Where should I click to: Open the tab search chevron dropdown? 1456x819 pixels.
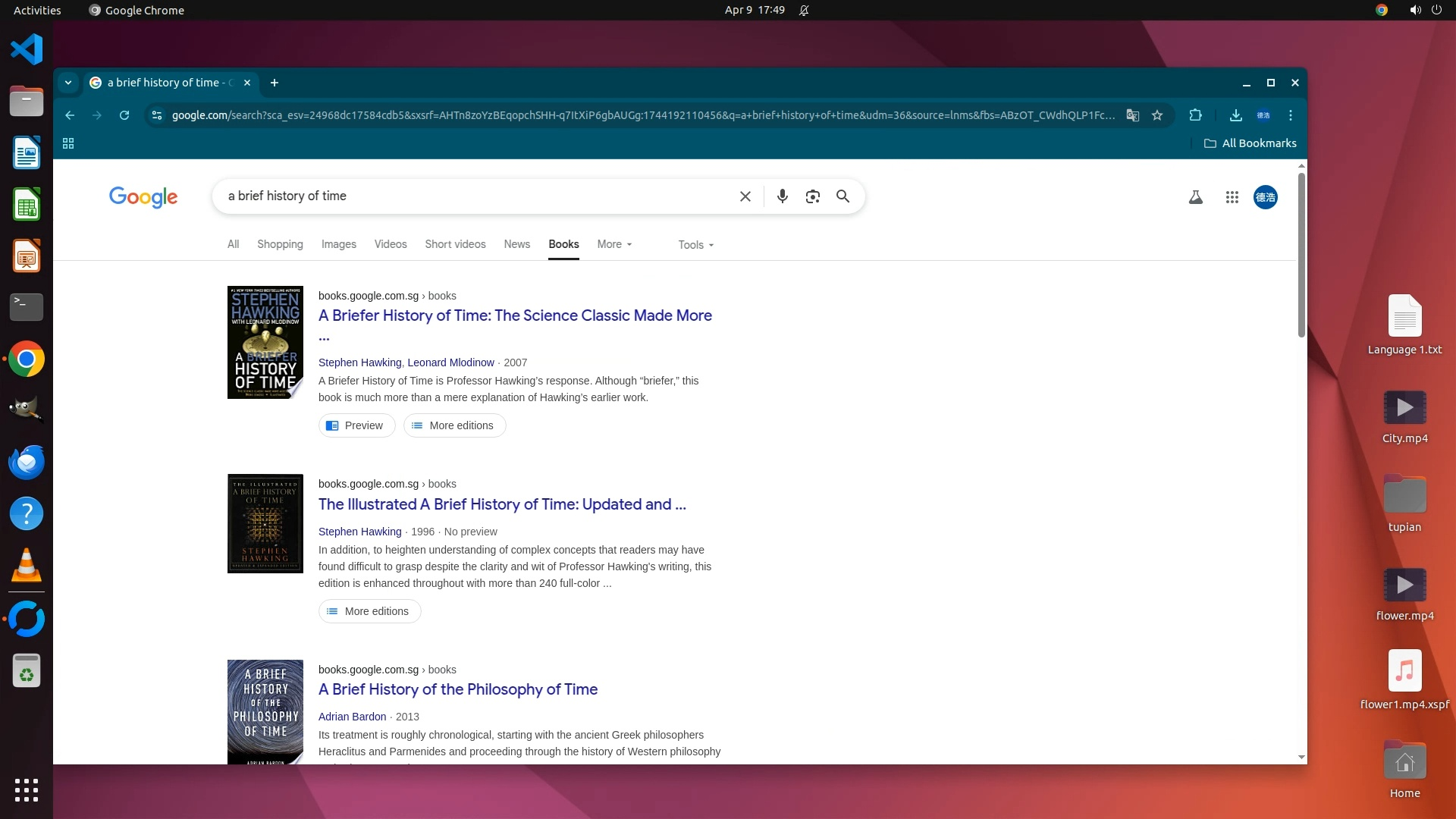(x=68, y=83)
